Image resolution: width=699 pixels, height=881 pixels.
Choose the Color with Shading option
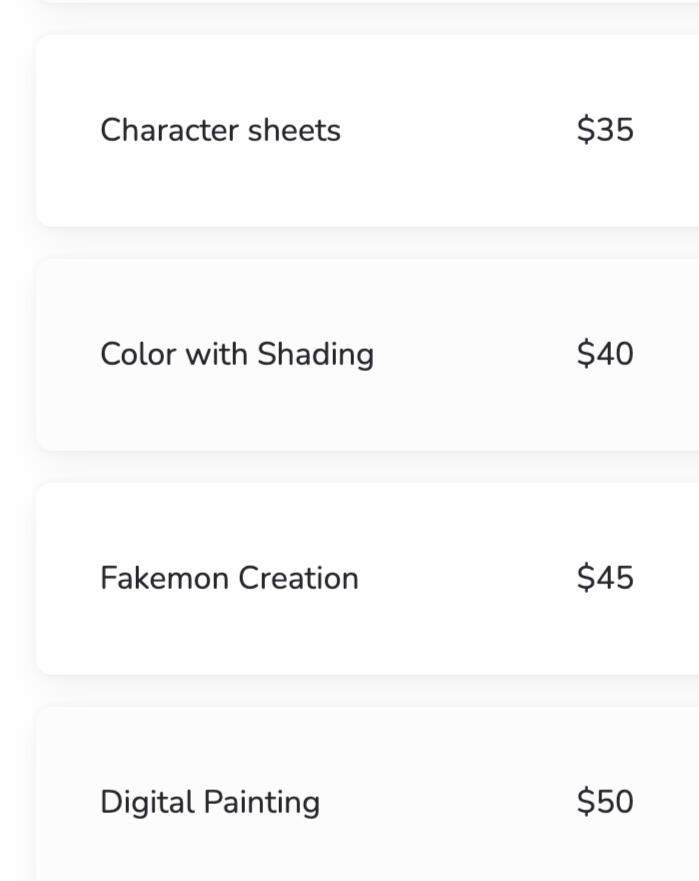[367, 355]
